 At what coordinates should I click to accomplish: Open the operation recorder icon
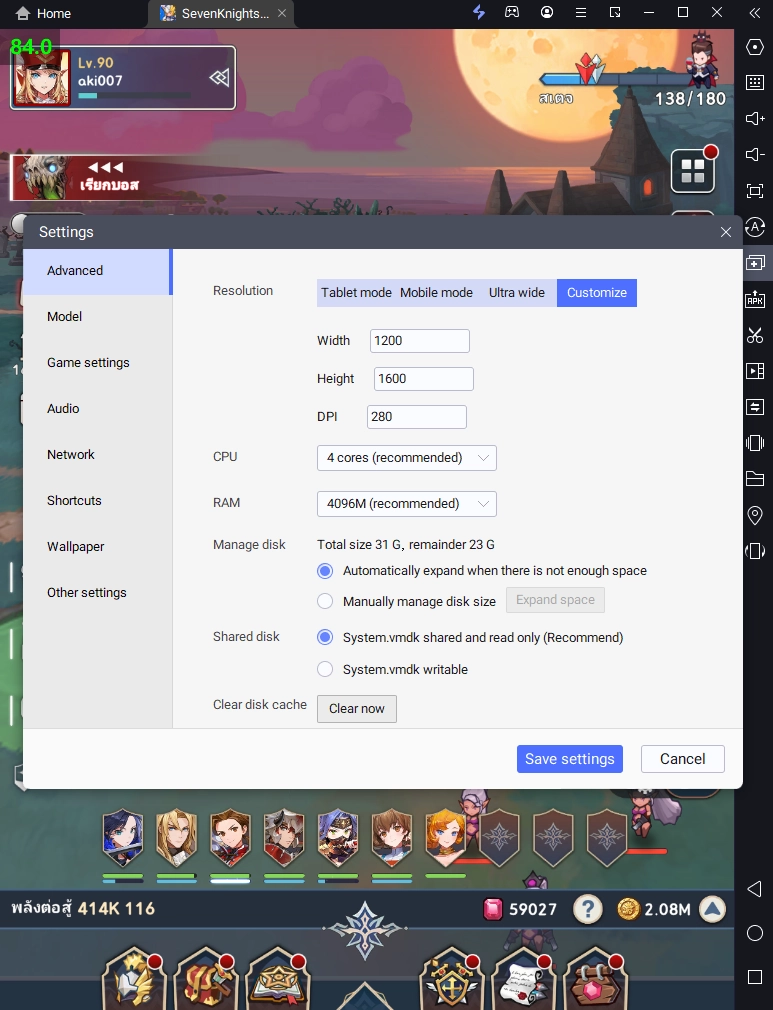pyautogui.click(x=755, y=227)
